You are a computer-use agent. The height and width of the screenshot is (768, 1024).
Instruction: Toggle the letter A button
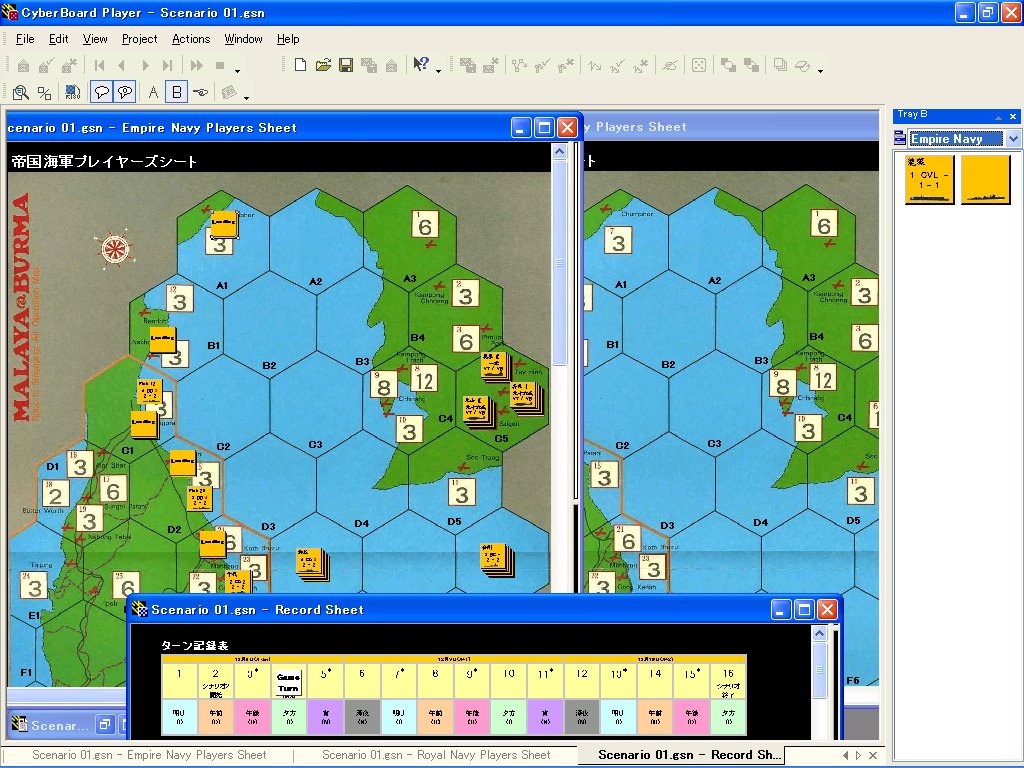point(153,92)
